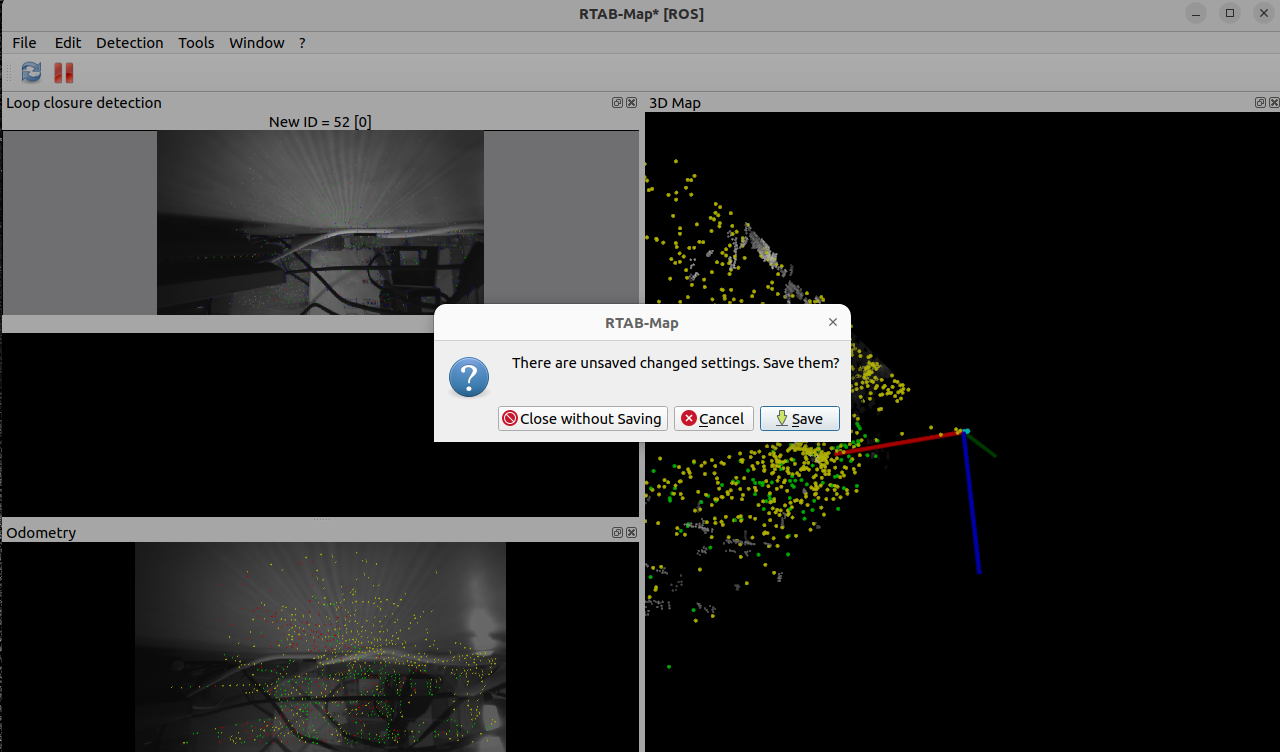Open the Edit menu
1280x752 pixels.
click(x=68, y=43)
